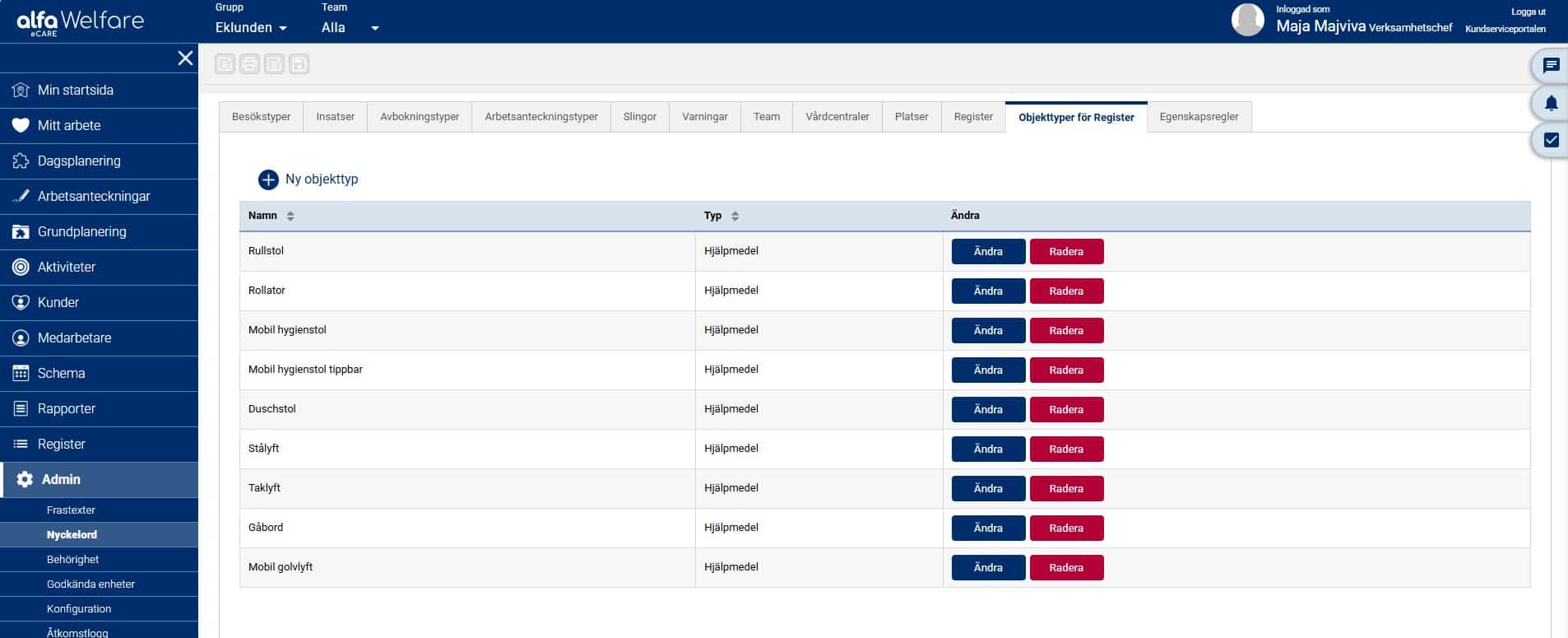This screenshot has width=1568, height=638.
Task: Open the chat messages icon
Action: 1551,66
